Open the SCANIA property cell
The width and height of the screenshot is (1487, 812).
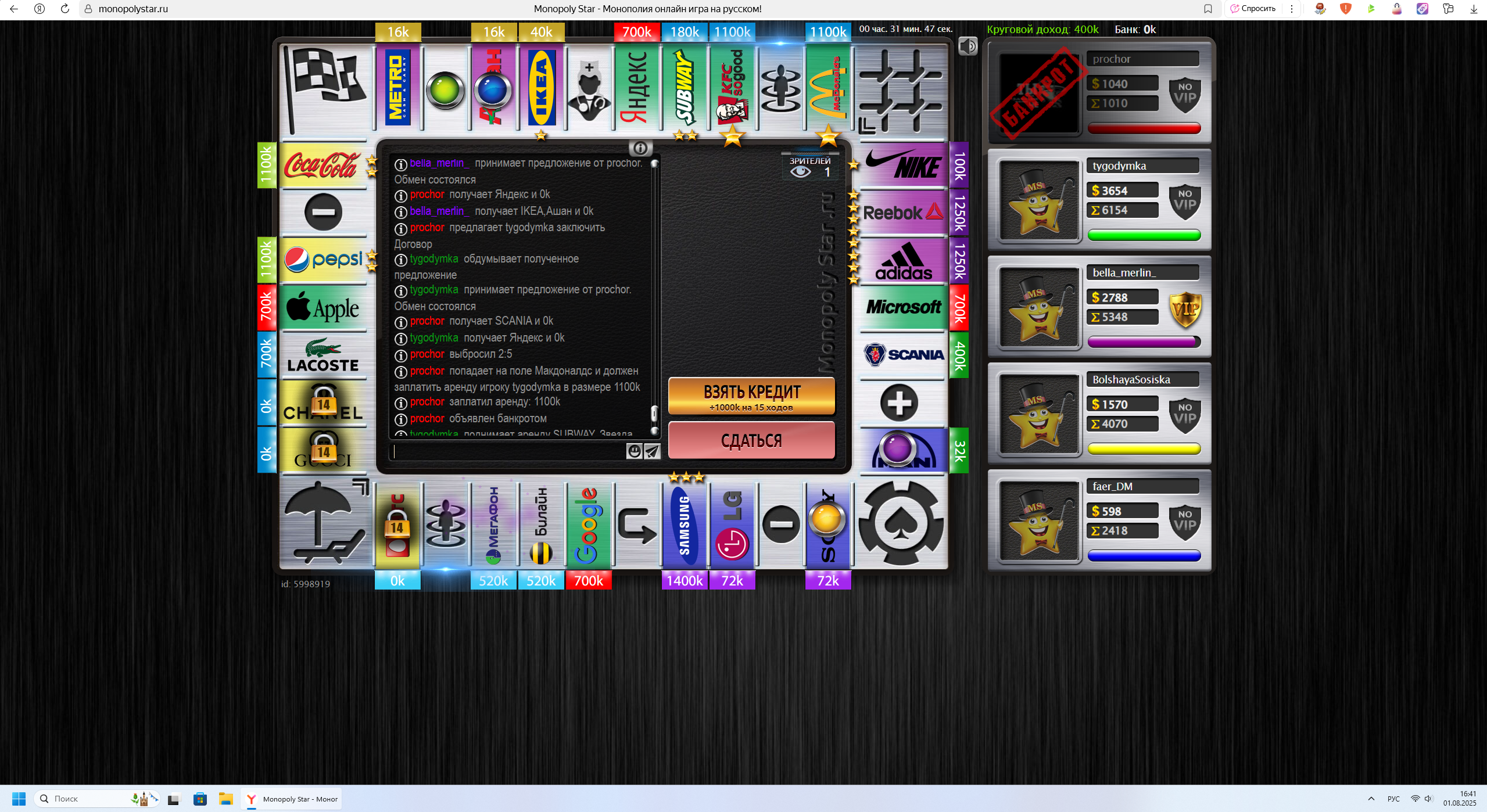[x=903, y=355]
